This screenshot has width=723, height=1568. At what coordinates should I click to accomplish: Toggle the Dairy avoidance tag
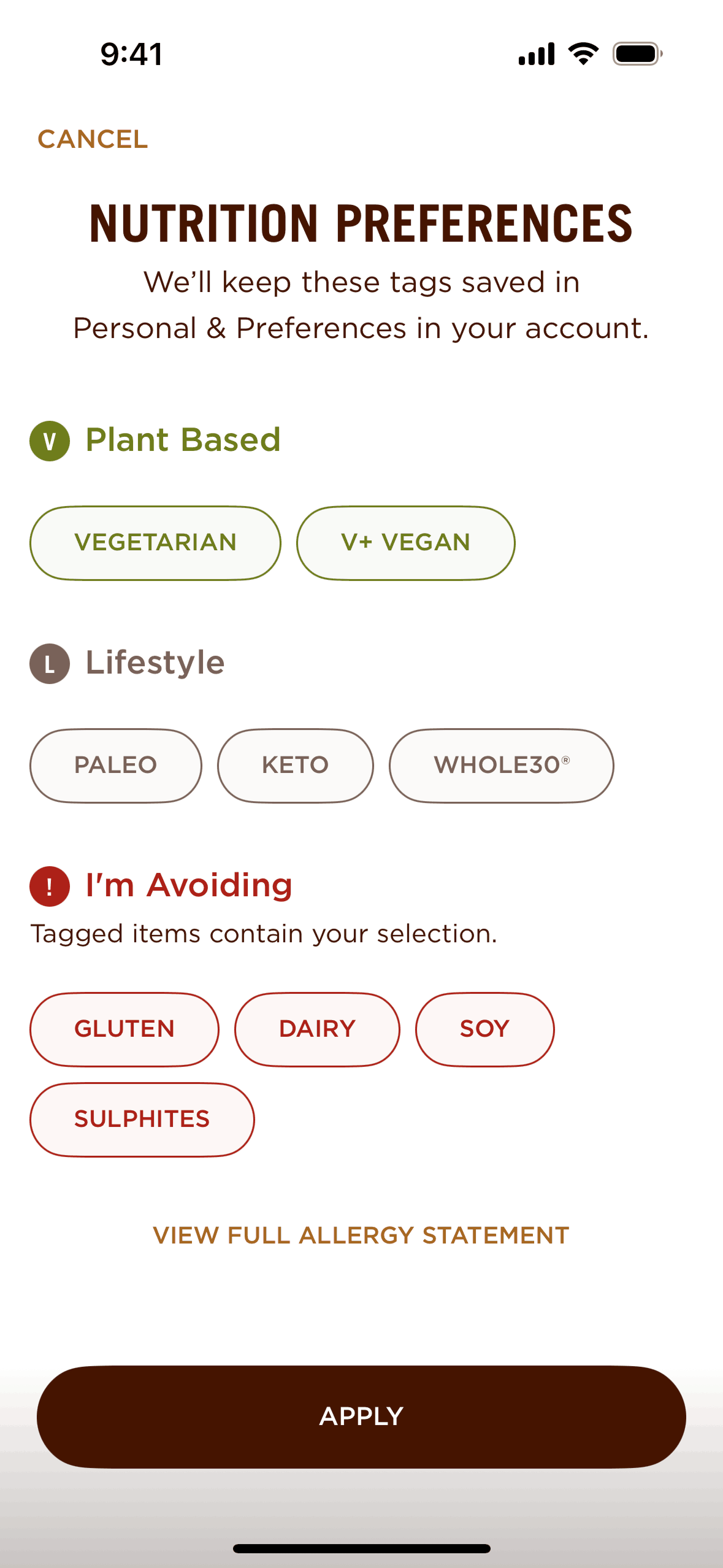tap(317, 1029)
